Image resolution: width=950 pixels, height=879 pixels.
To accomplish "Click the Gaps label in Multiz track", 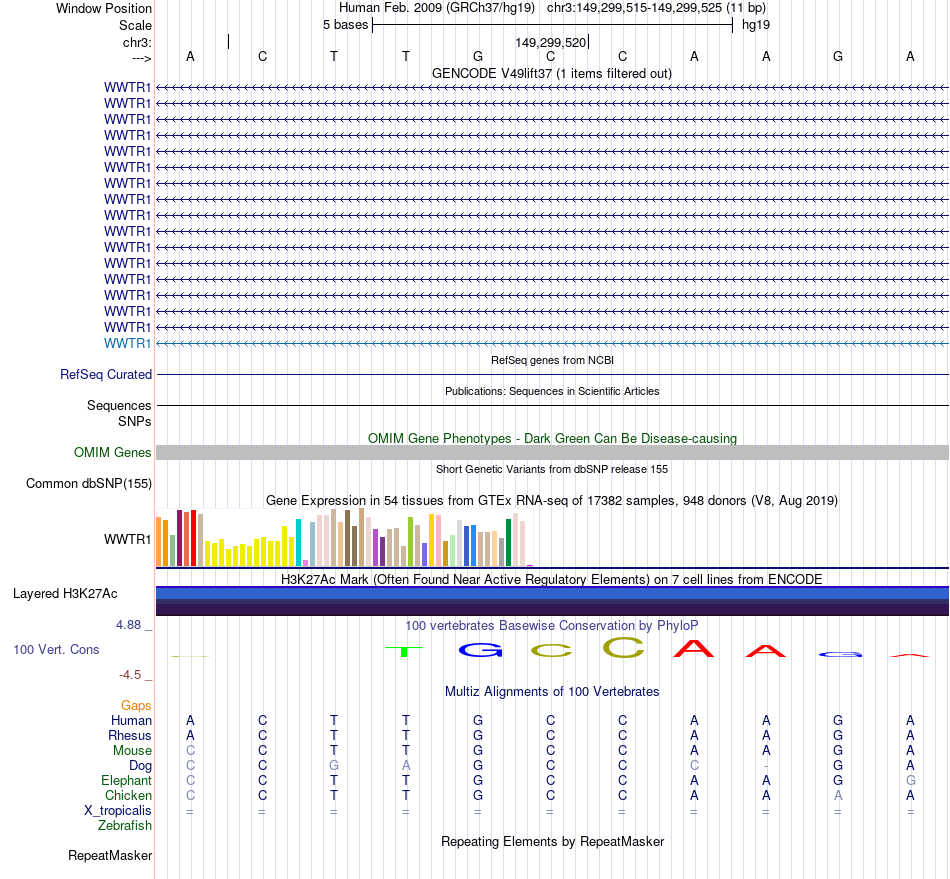I will 136,705.
